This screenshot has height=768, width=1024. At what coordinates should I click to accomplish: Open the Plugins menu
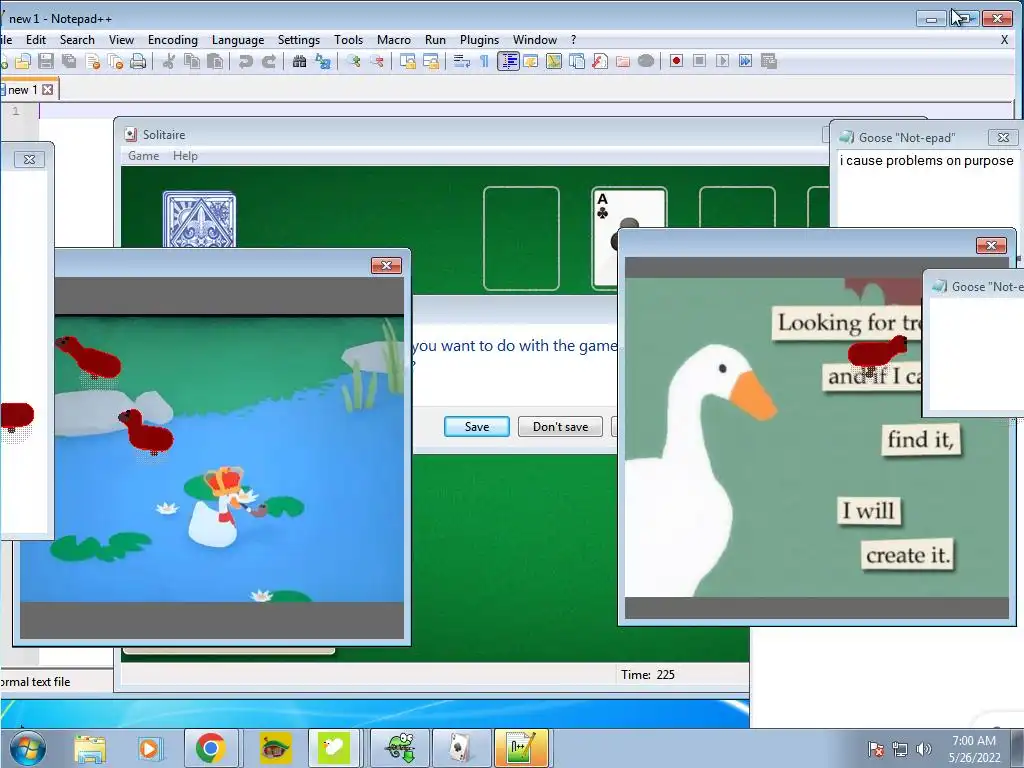[x=479, y=40]
